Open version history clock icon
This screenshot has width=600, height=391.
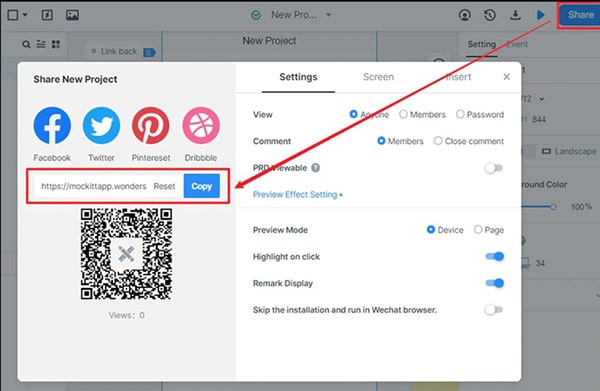point(490,15)
